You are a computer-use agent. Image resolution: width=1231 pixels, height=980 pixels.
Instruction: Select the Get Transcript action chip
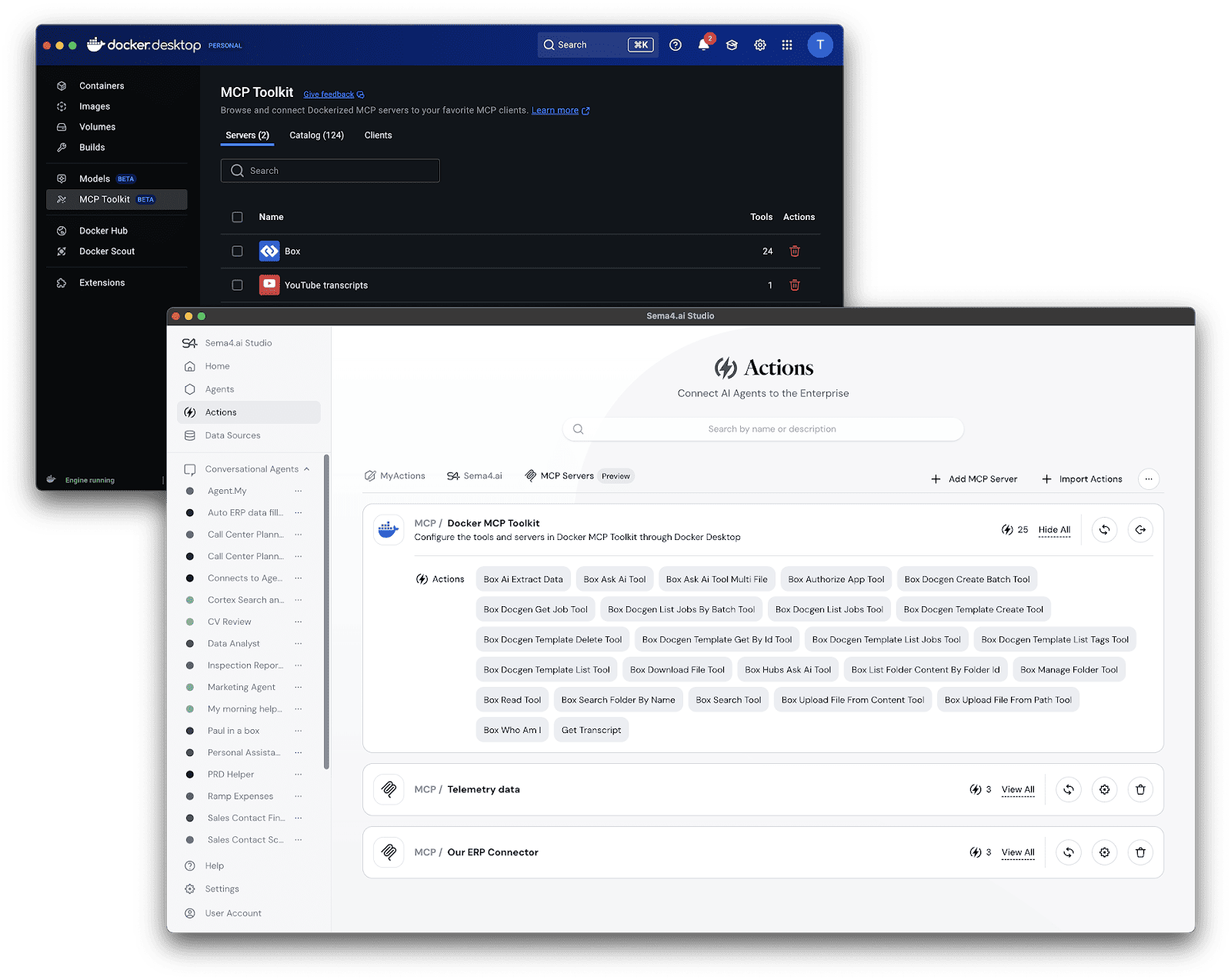591,730
